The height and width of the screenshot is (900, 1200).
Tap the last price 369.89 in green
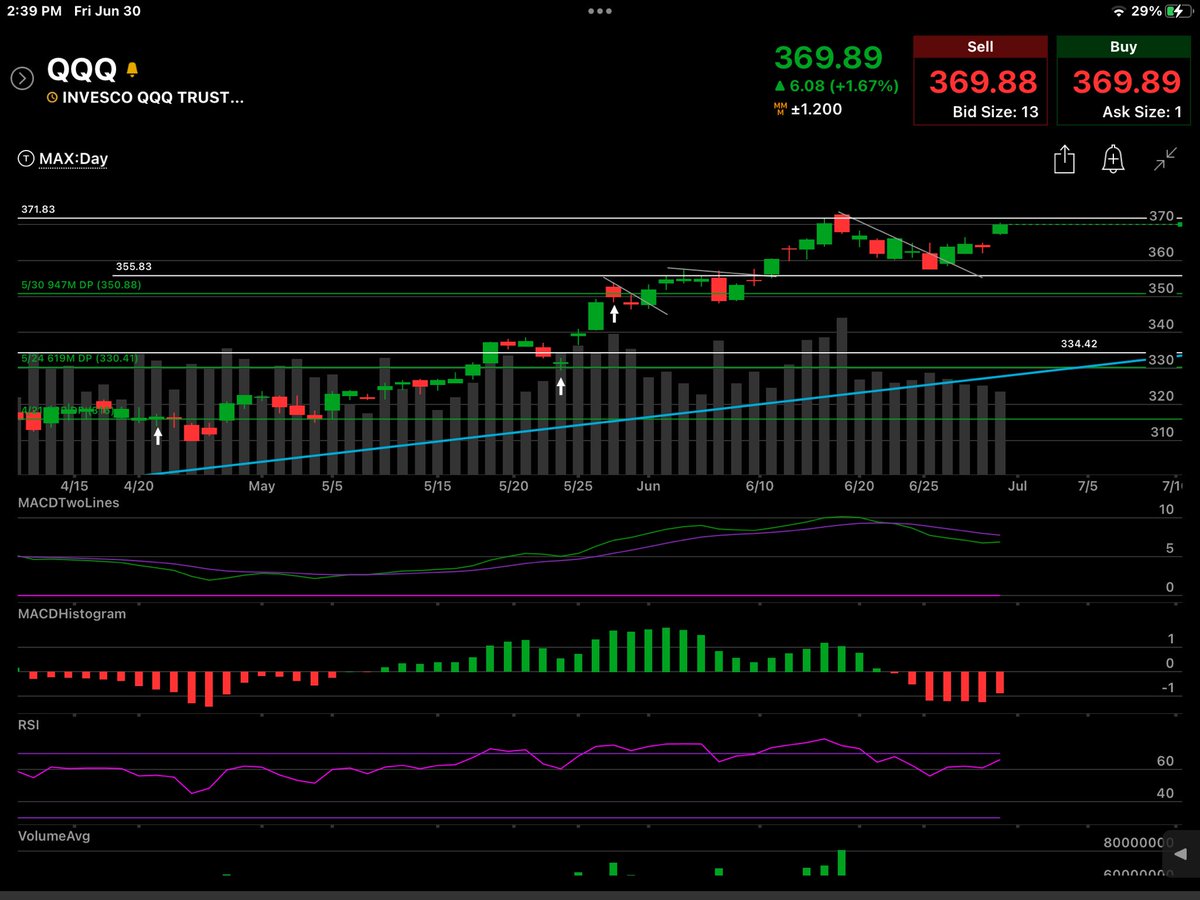tap(829, 57)
